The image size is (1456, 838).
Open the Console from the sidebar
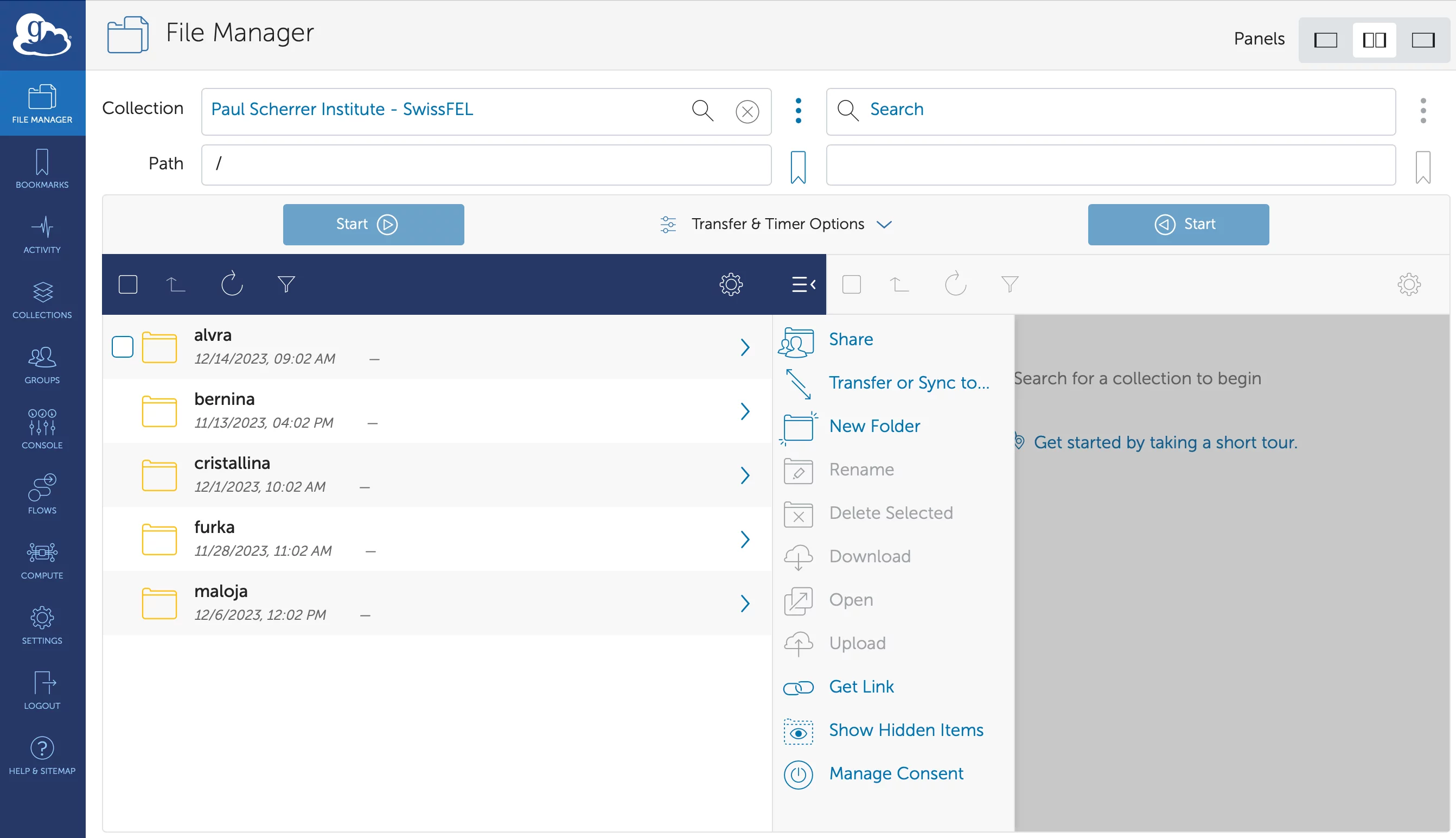(42, 428)
